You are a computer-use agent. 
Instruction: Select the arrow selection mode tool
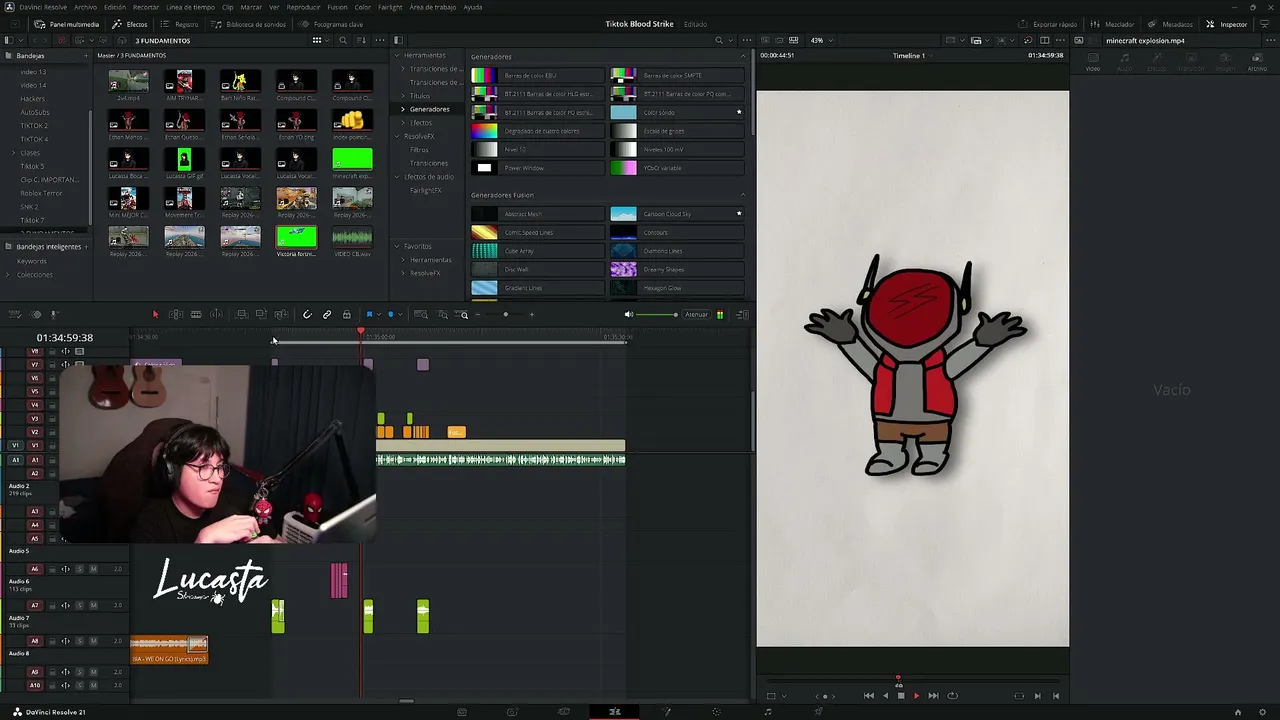click(155, 315)
